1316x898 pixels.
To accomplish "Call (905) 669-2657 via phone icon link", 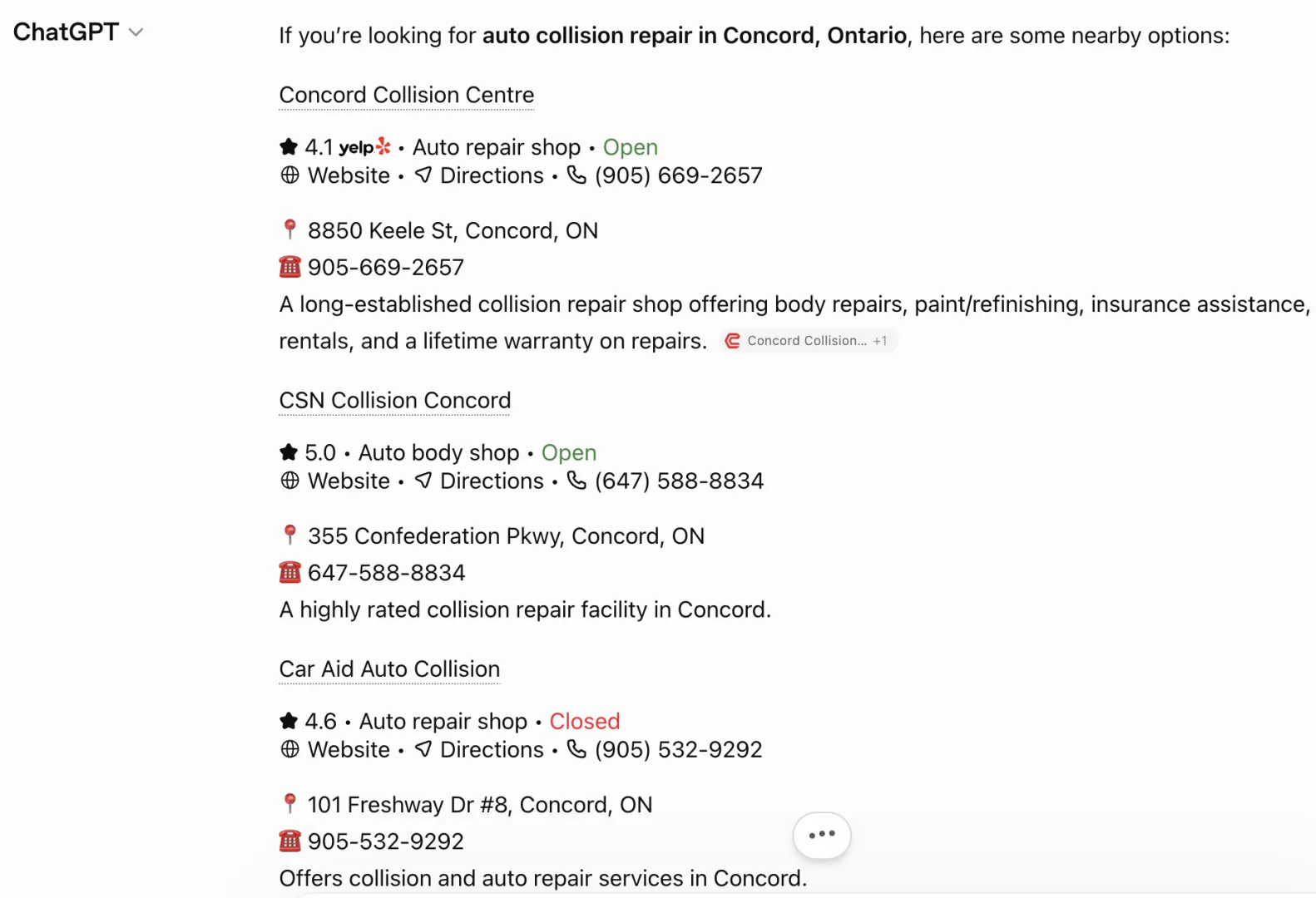I will (665, 175).
